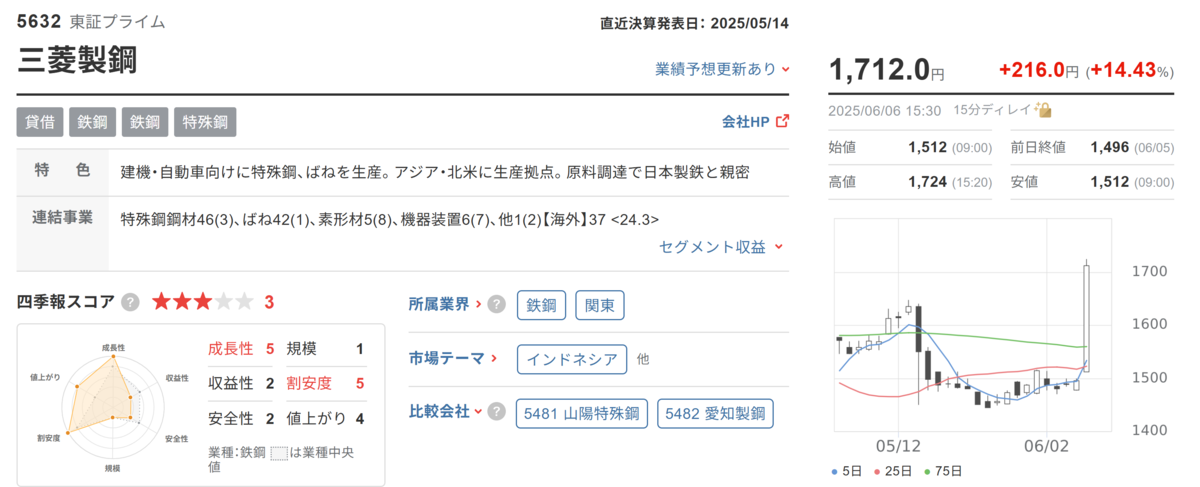
Task: Click the help icon beside 比較会社
Action: pyautogui.click(x=496, y=412)
